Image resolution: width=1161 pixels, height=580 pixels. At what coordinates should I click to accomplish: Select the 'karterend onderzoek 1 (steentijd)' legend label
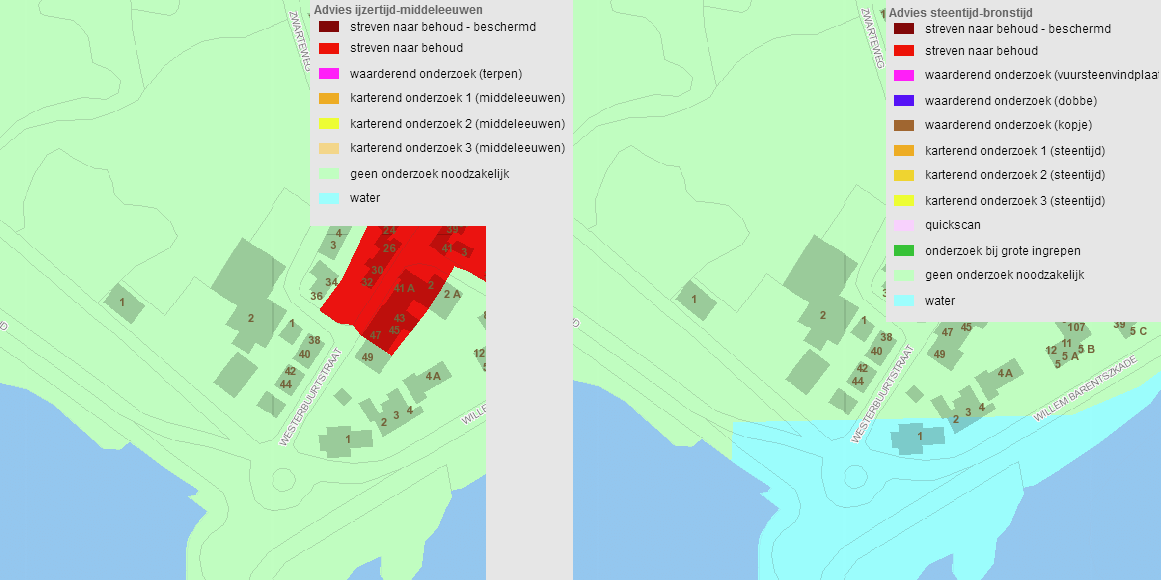pyautogui.click(x=1015, y=151)
